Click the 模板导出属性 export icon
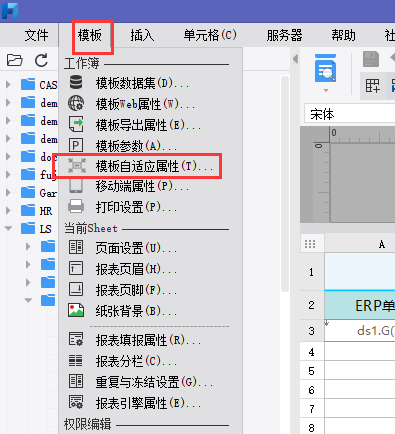 click(x=76, y=124)
